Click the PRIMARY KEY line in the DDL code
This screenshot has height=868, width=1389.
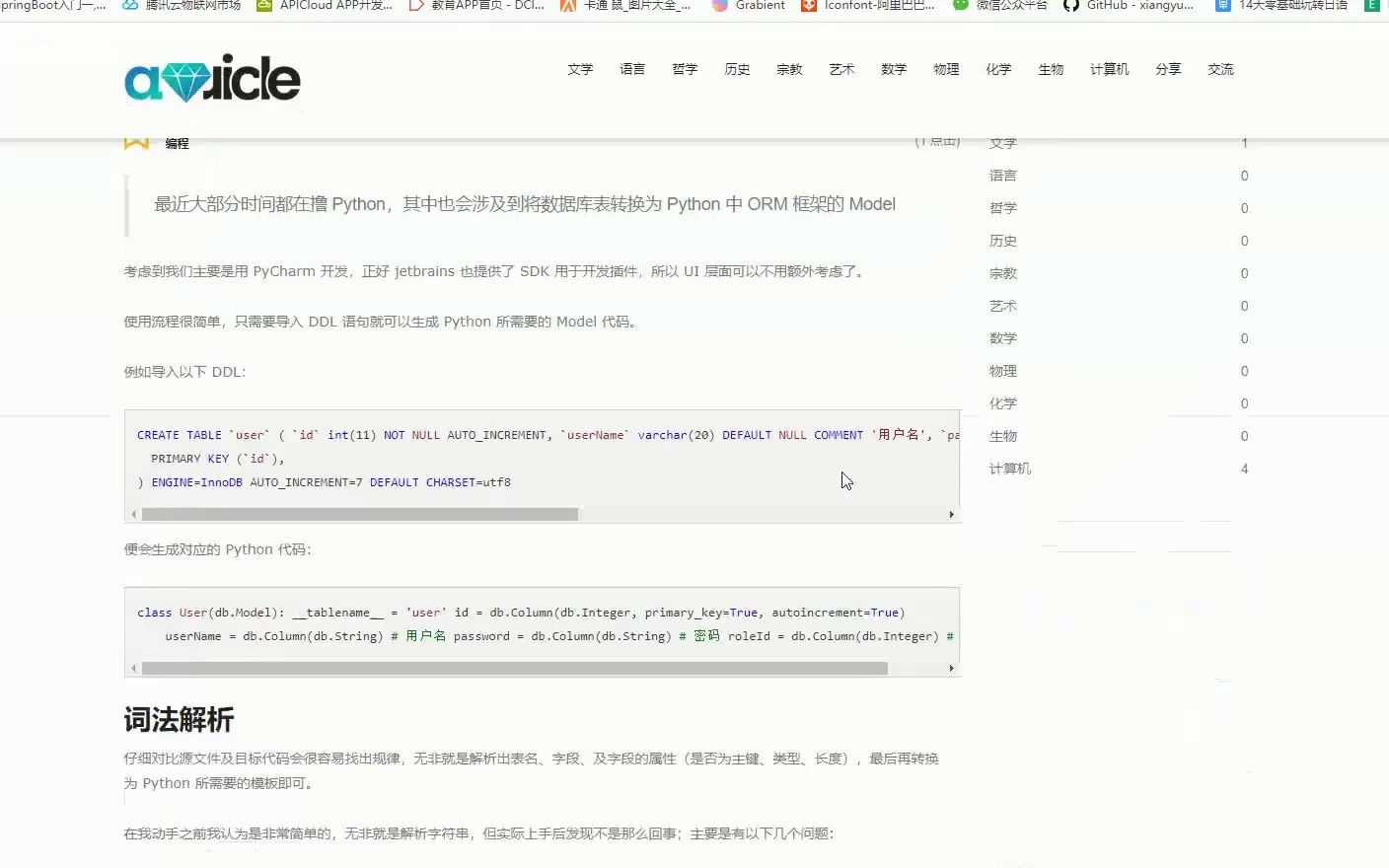tap(217, 459)
